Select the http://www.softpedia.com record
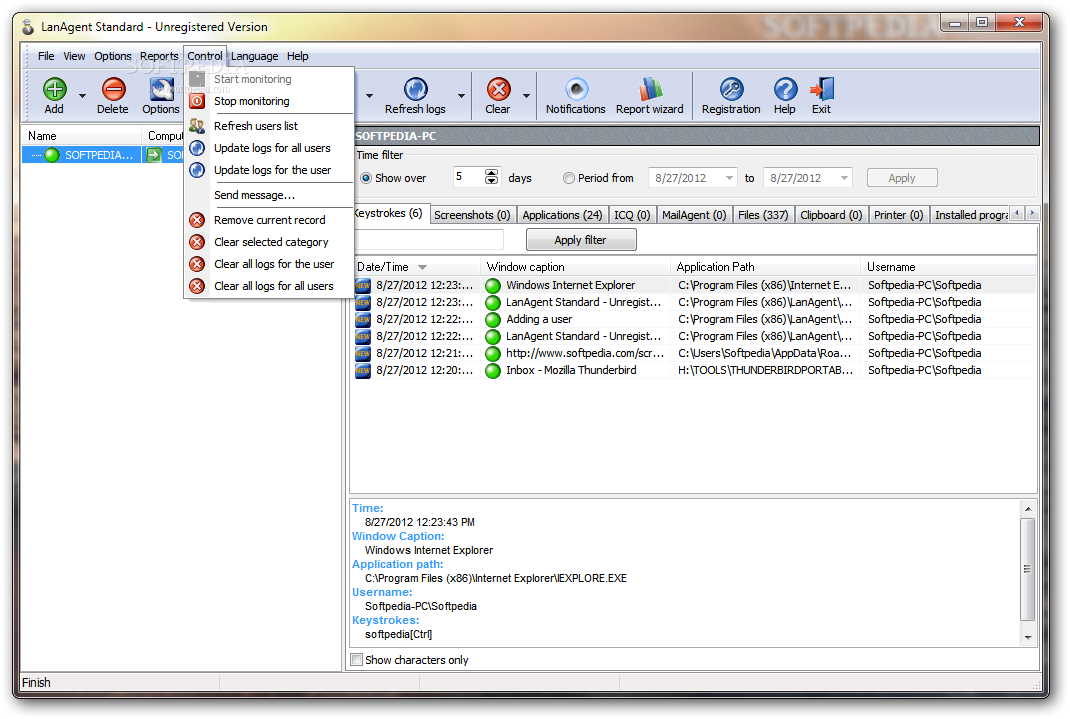Screen dimensions: 1070x719 (695, 353)
